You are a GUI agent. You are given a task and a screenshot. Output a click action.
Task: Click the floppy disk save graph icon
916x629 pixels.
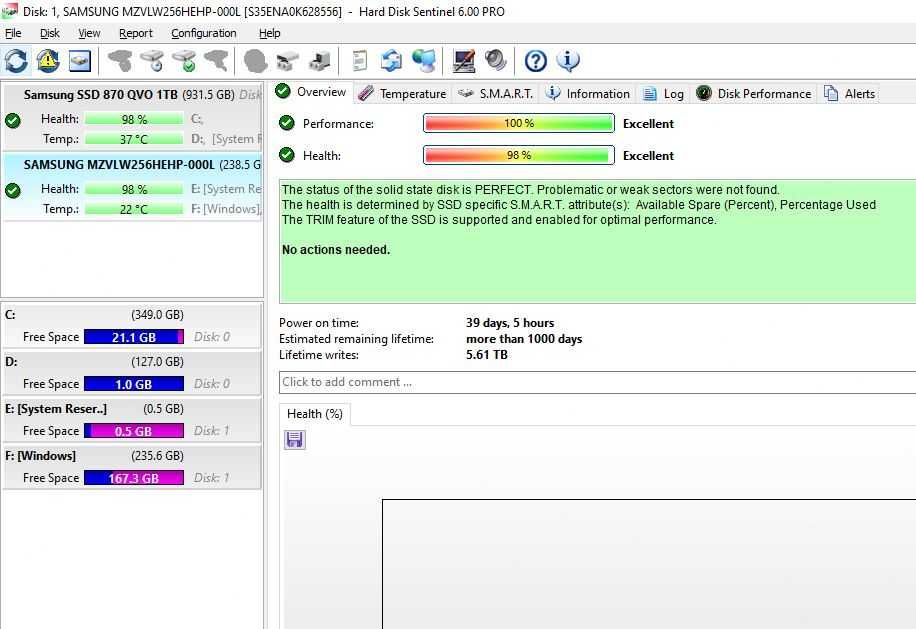tap(294, 439)
